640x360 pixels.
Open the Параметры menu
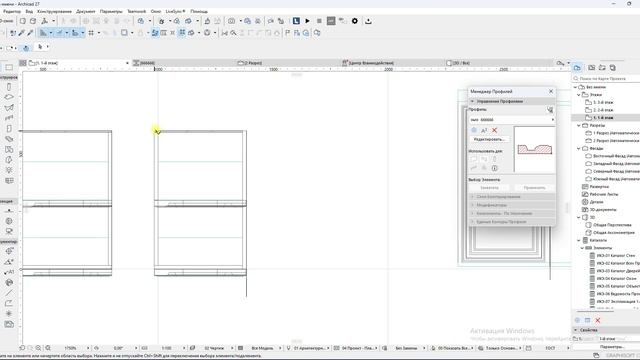pos(111,11)
